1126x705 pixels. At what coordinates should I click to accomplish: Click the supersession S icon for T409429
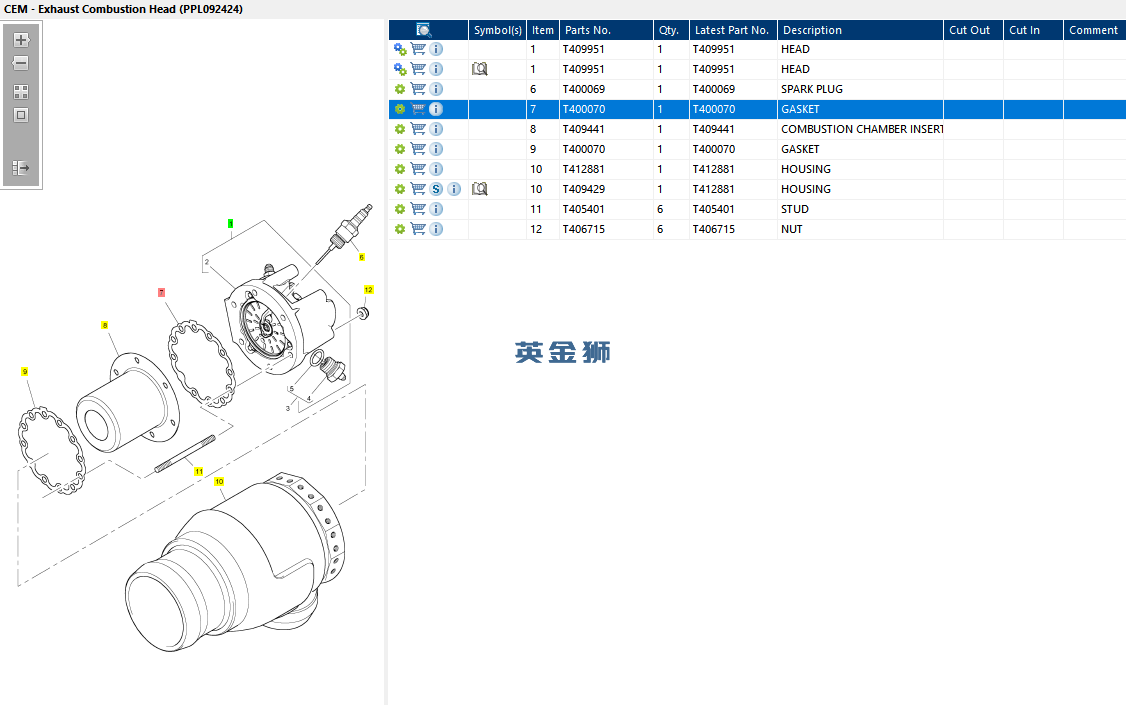click(436, 189)
